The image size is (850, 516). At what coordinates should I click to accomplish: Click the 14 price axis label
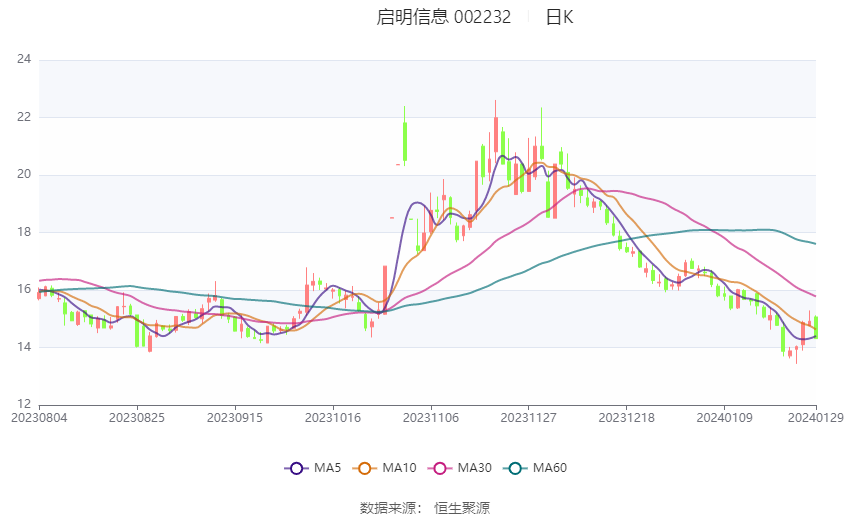click(24, 347)
